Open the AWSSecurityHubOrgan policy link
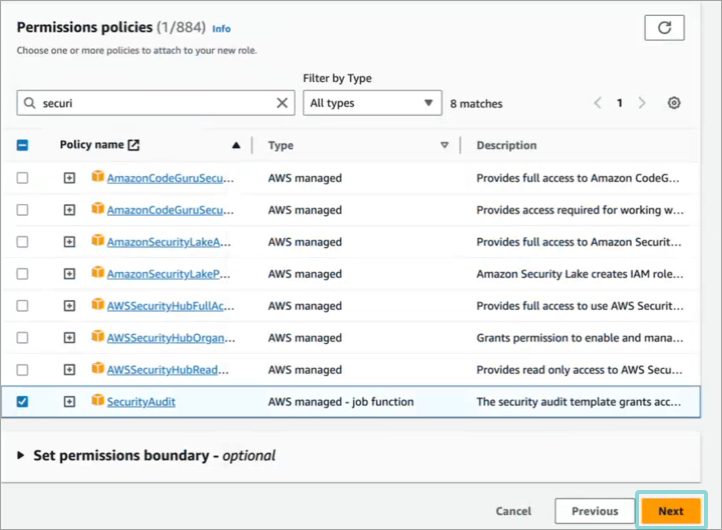 [x=171, y=338]
